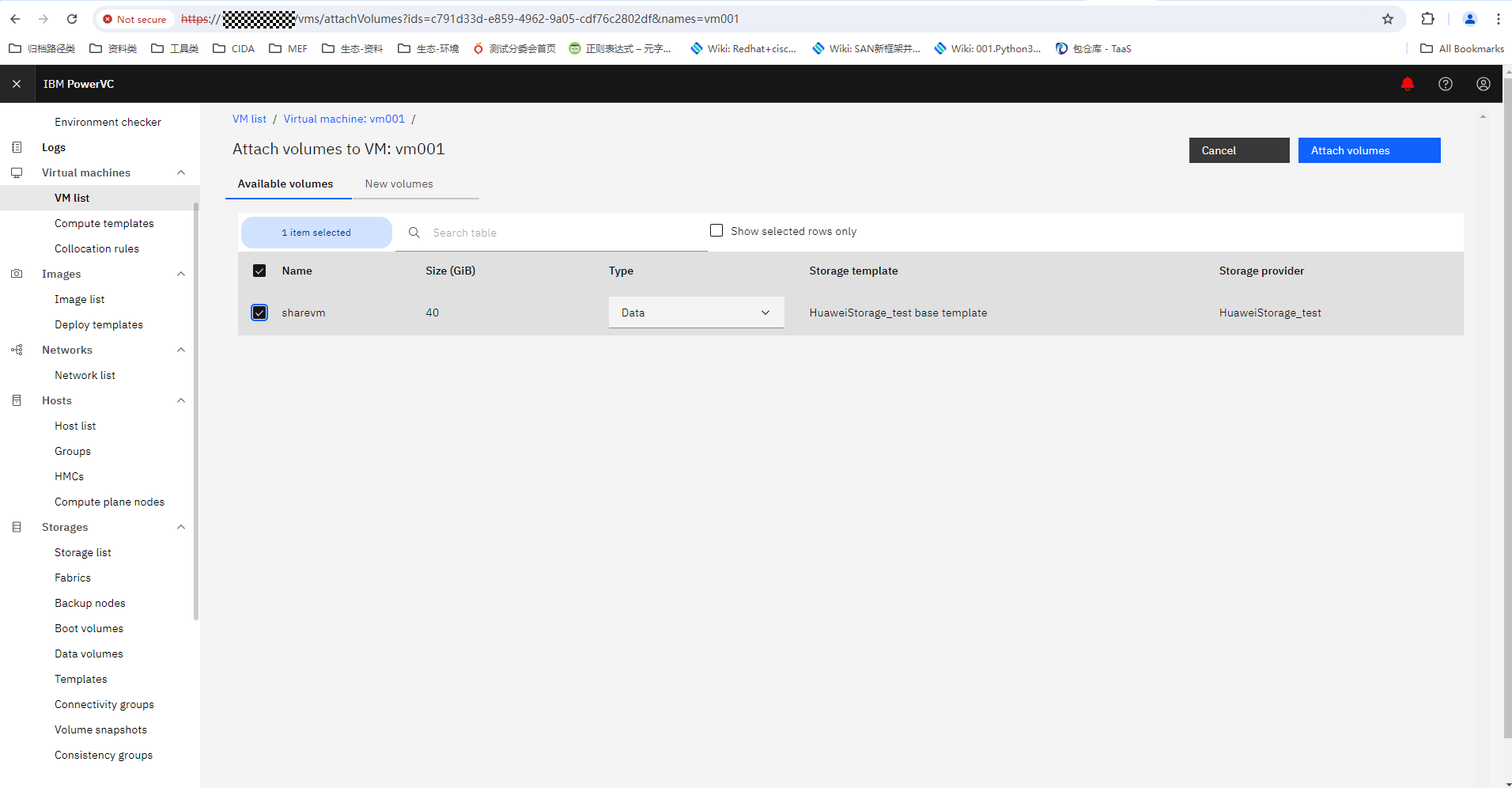Collapse the Virtual machines section
1512x788 pixels.
[x=181, y=172]
